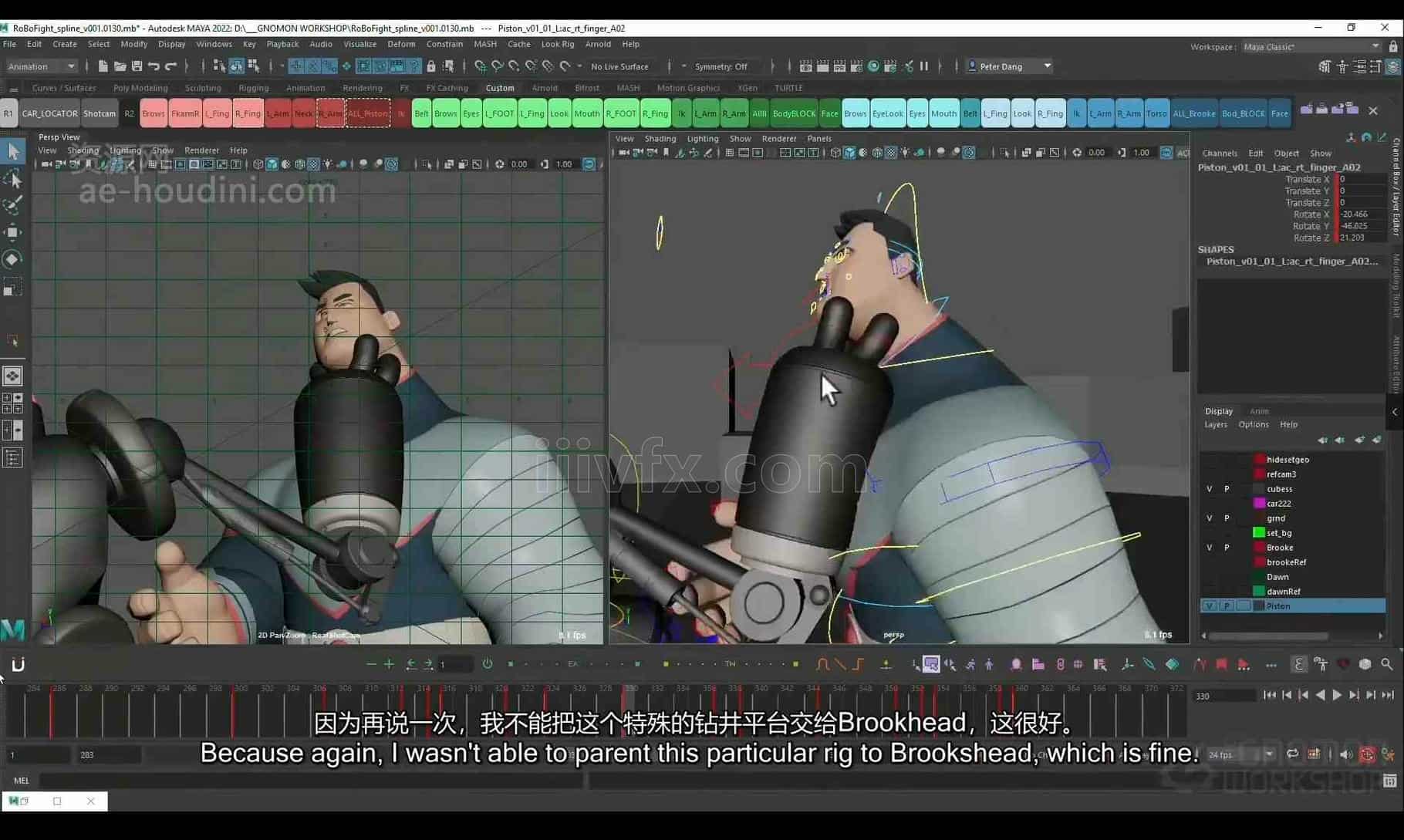
Task: Click the loop playback icon
Action: pos(1292,754)
